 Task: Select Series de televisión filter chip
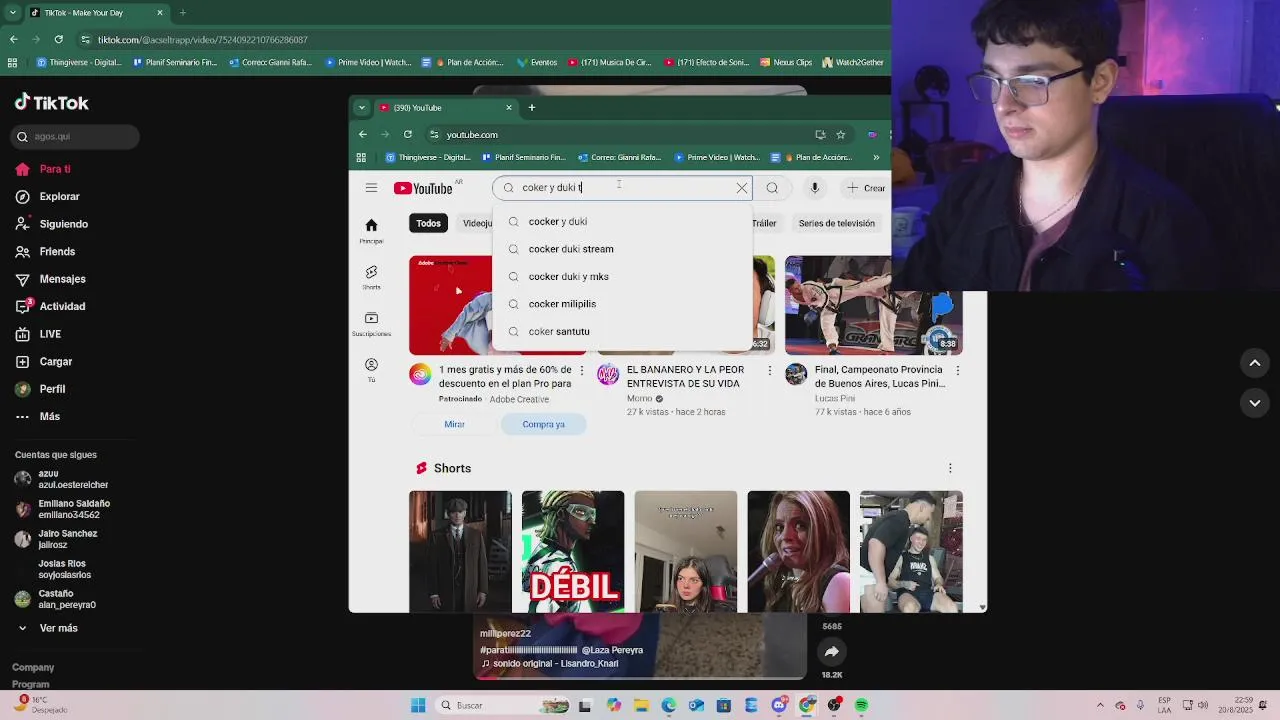coord(837,223)
